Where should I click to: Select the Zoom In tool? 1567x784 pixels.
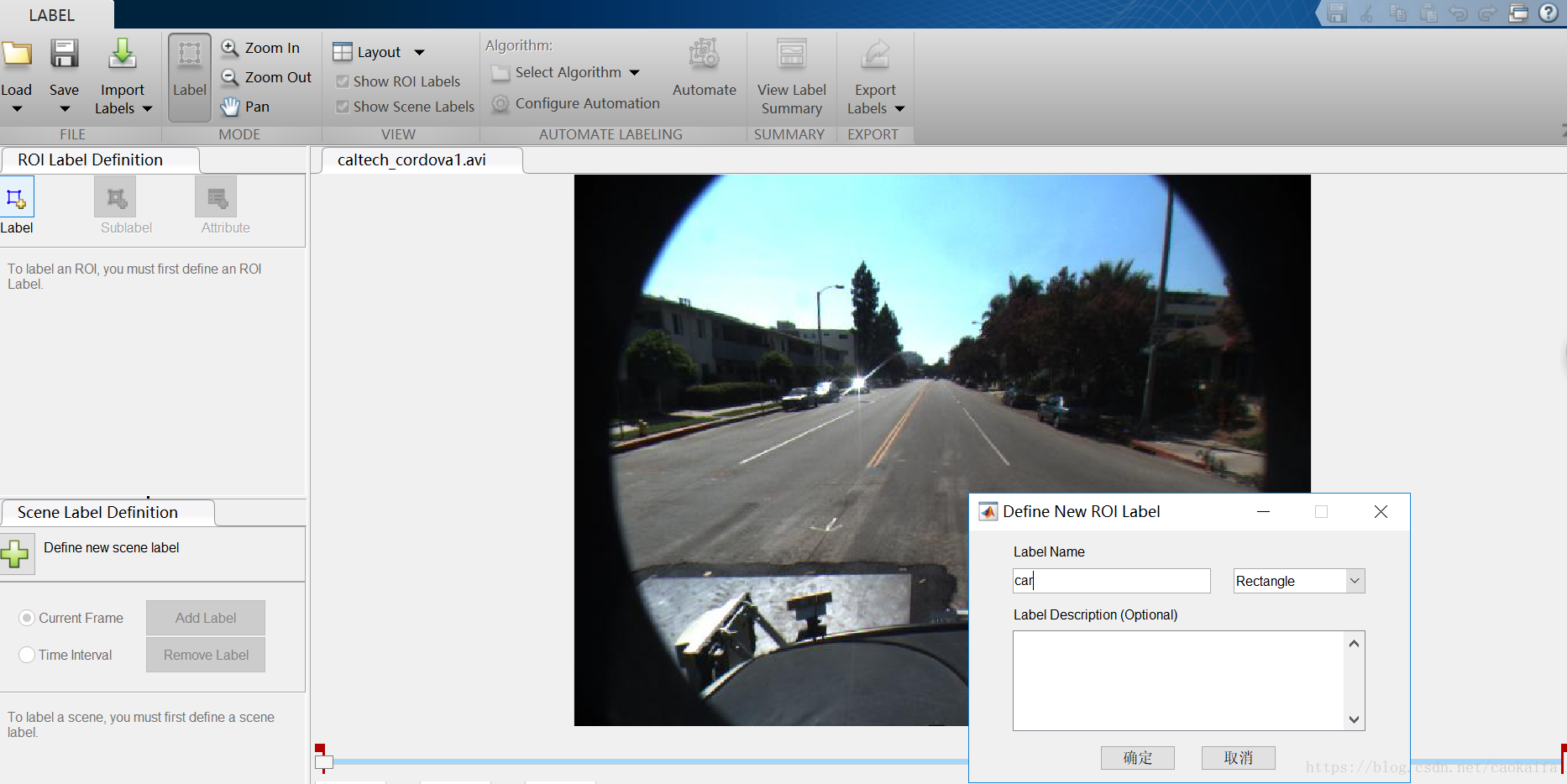[x=260, y=48]
